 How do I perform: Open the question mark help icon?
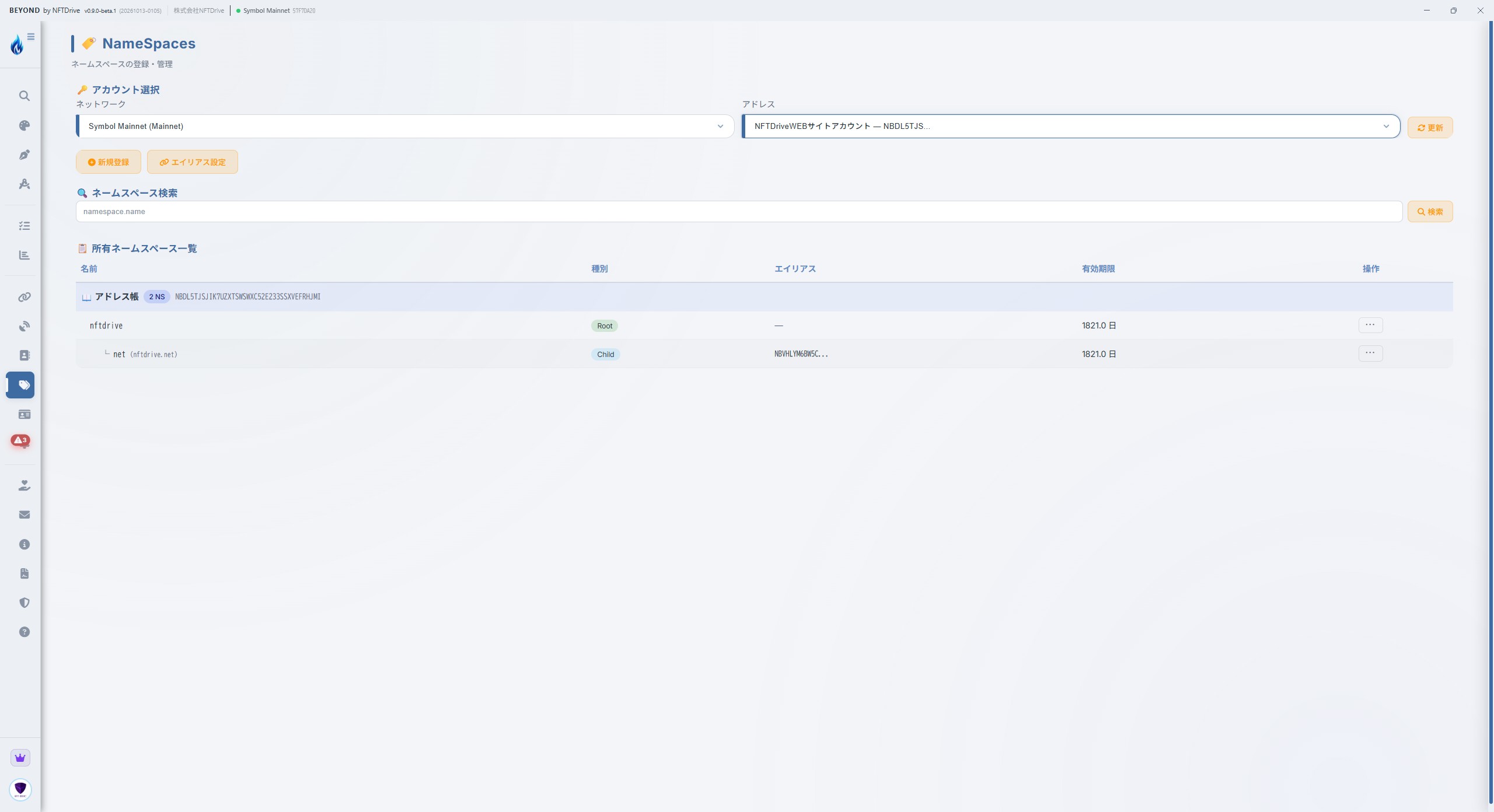pos(24,632)
